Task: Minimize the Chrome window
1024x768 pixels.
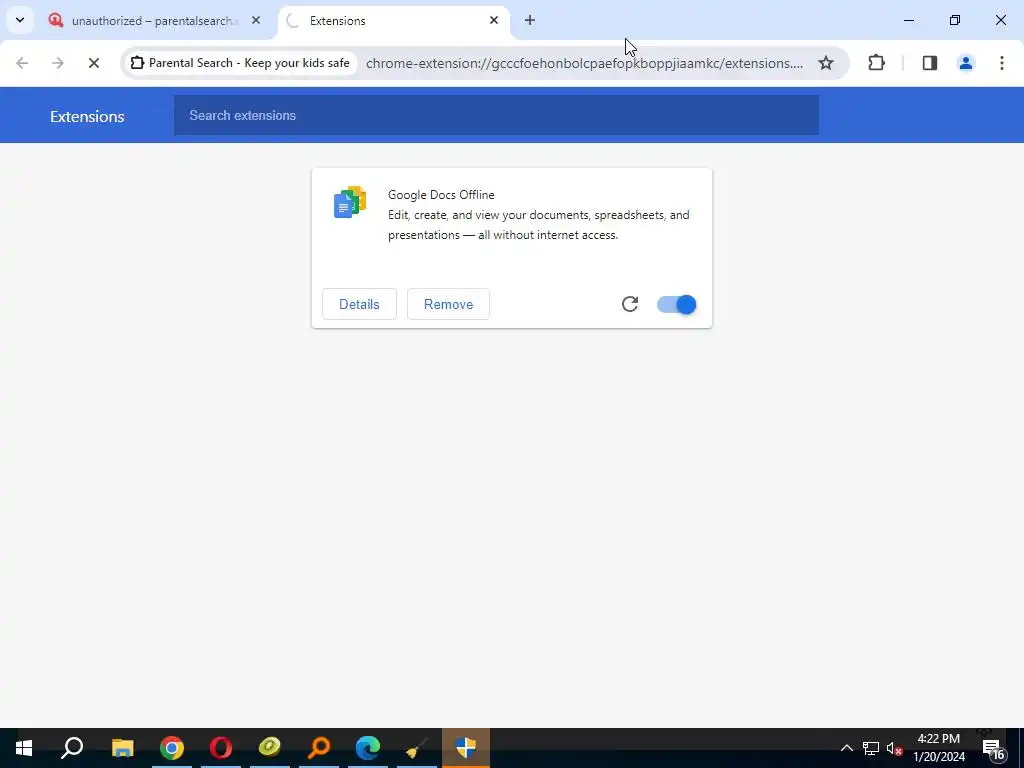Action: [x=908, y=20]
